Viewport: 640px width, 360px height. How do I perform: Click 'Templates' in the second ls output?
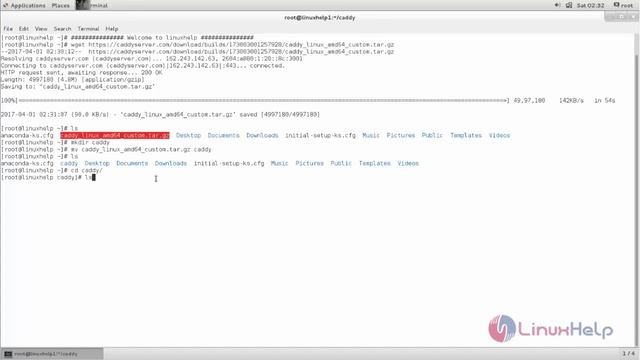point(374,163)
